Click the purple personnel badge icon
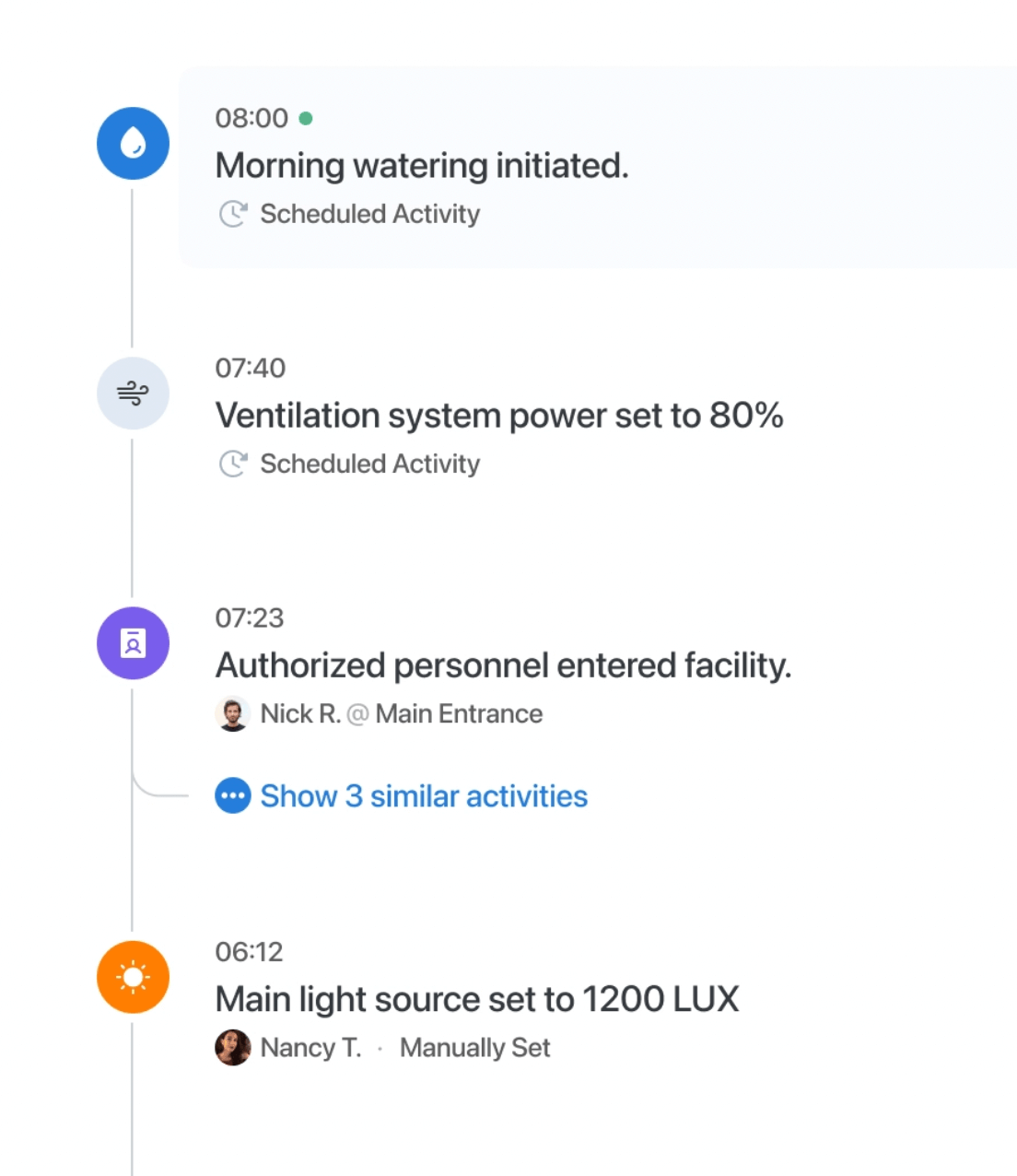Viewport: 1017px width, 1176px height. [133, 643]
